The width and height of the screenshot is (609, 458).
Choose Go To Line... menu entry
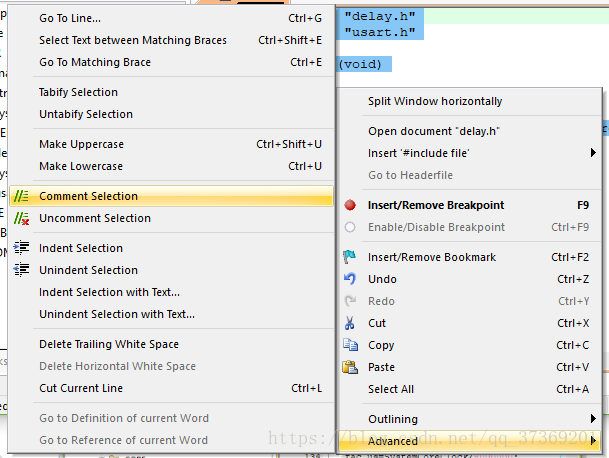coord(70,18)
